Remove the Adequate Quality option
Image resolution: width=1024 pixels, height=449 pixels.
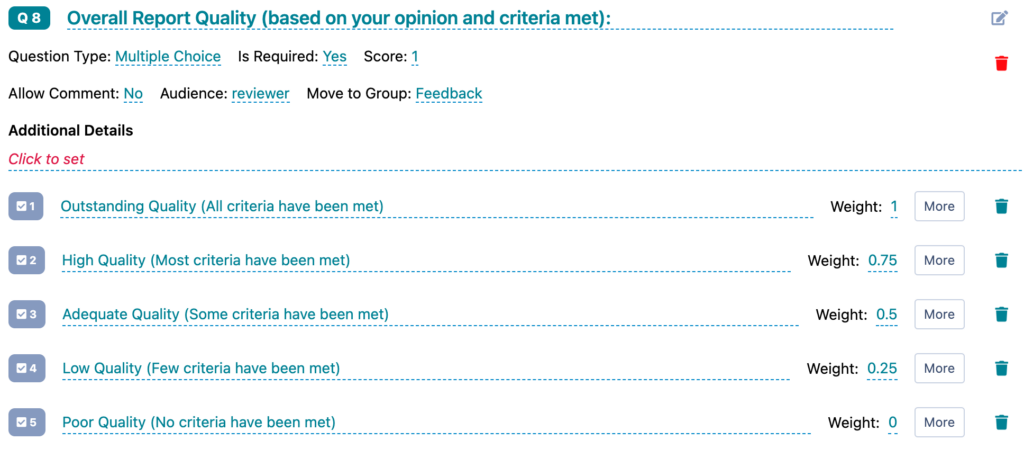click(1001, 314)
